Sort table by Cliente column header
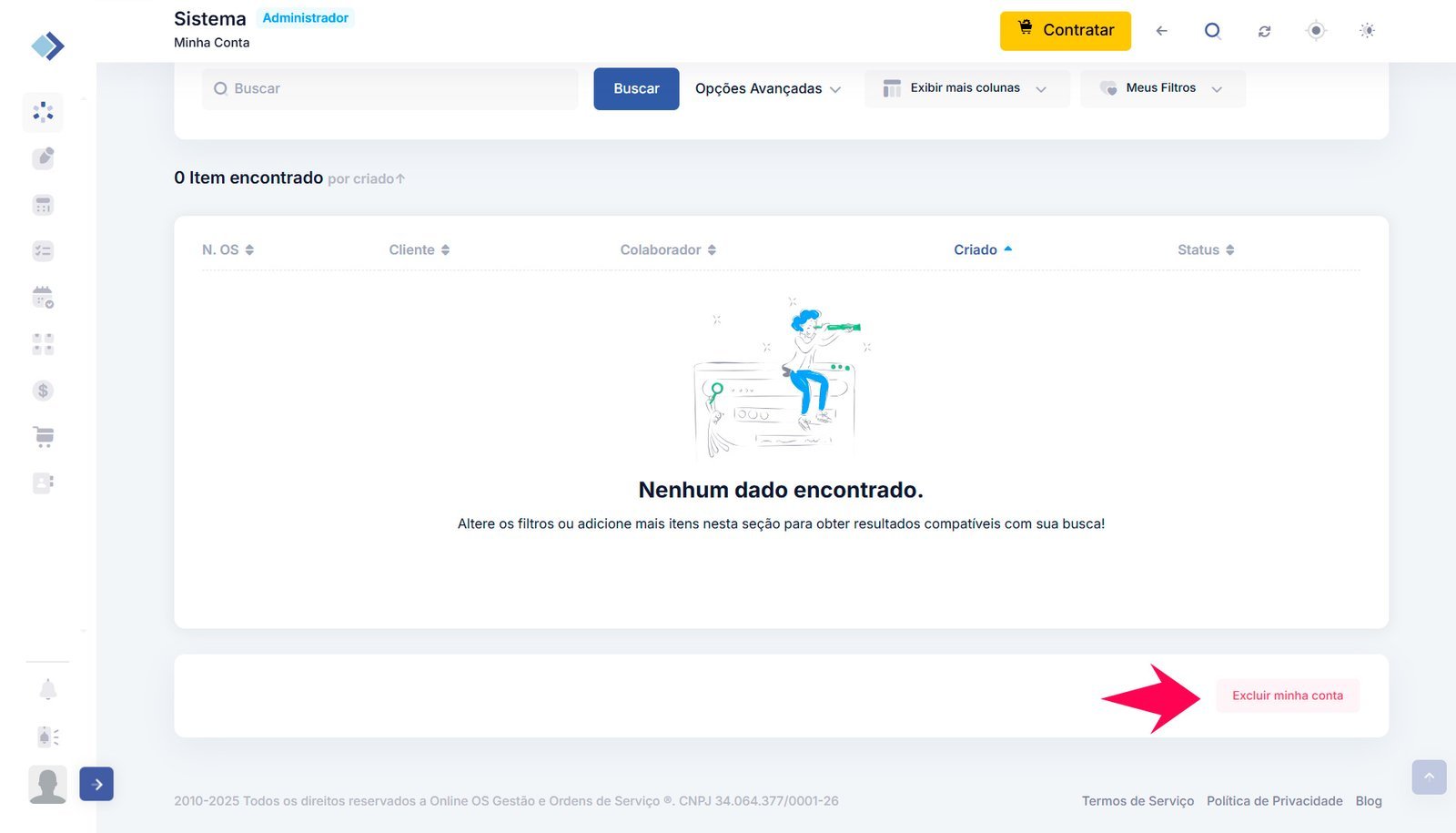The width and height of the screenshot is (1456, 833). pos(419,249)
